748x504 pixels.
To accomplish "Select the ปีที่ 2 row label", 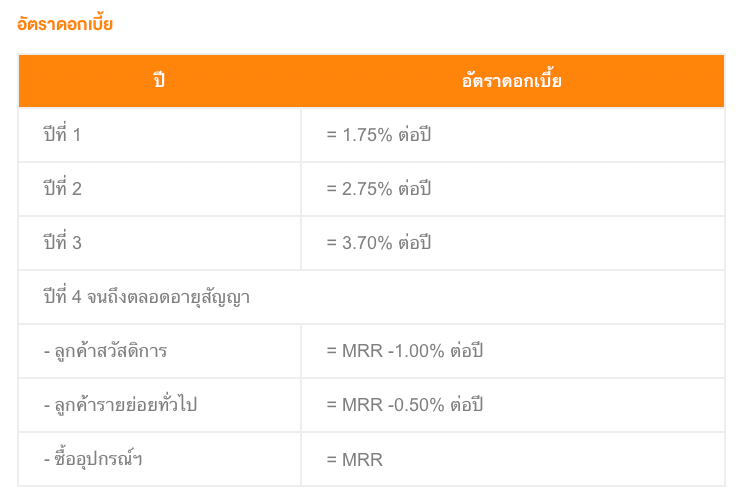I will (x=62, y=188).
